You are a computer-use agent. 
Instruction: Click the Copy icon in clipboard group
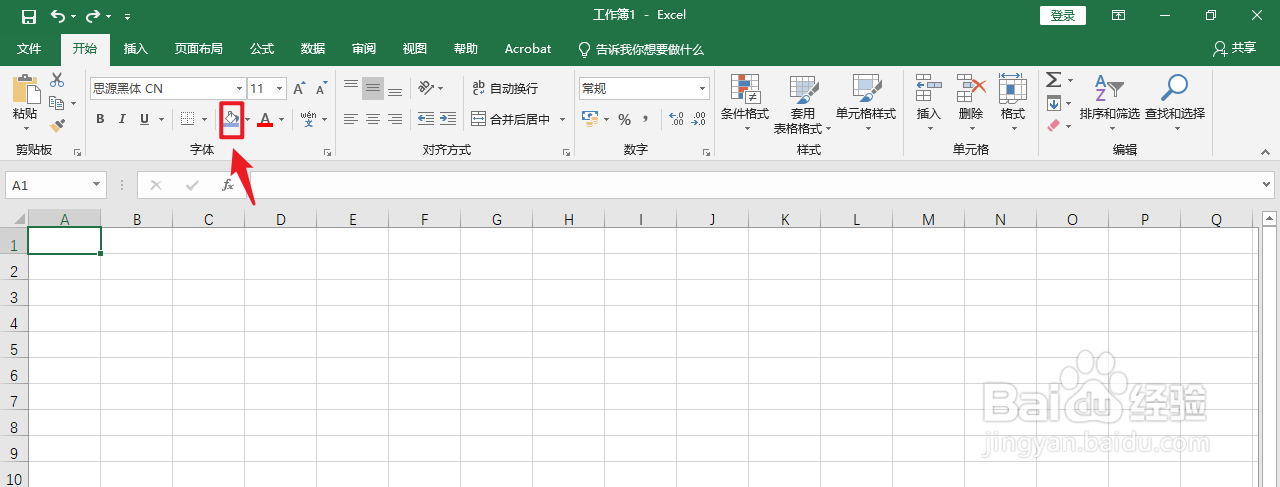click(57, 103)
